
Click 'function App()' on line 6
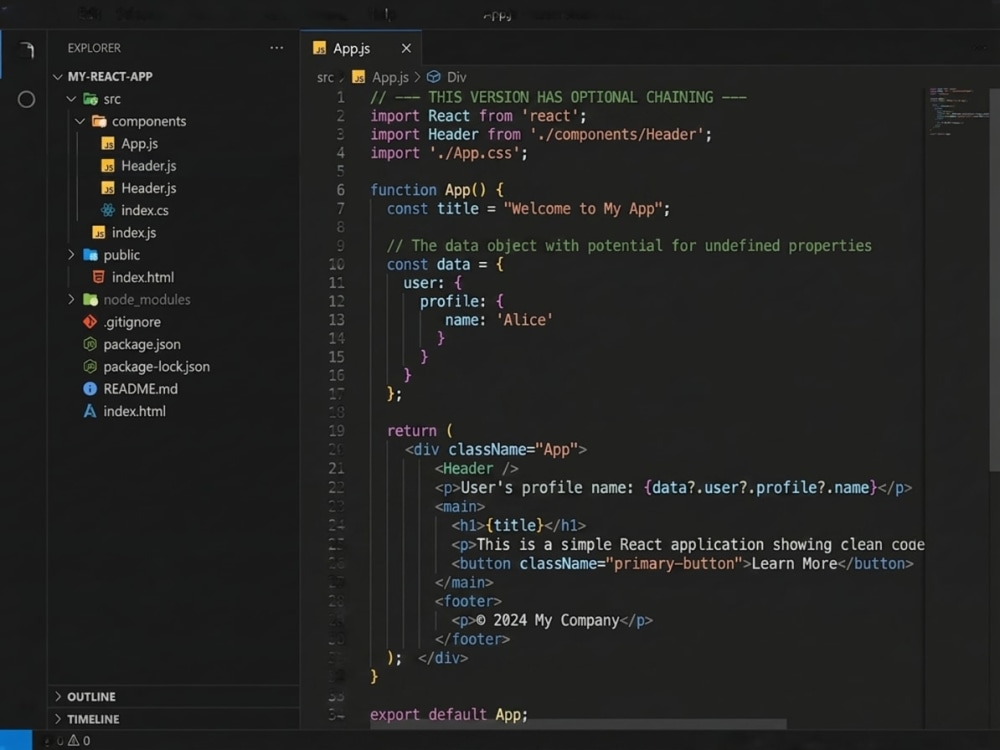(428, 190)
